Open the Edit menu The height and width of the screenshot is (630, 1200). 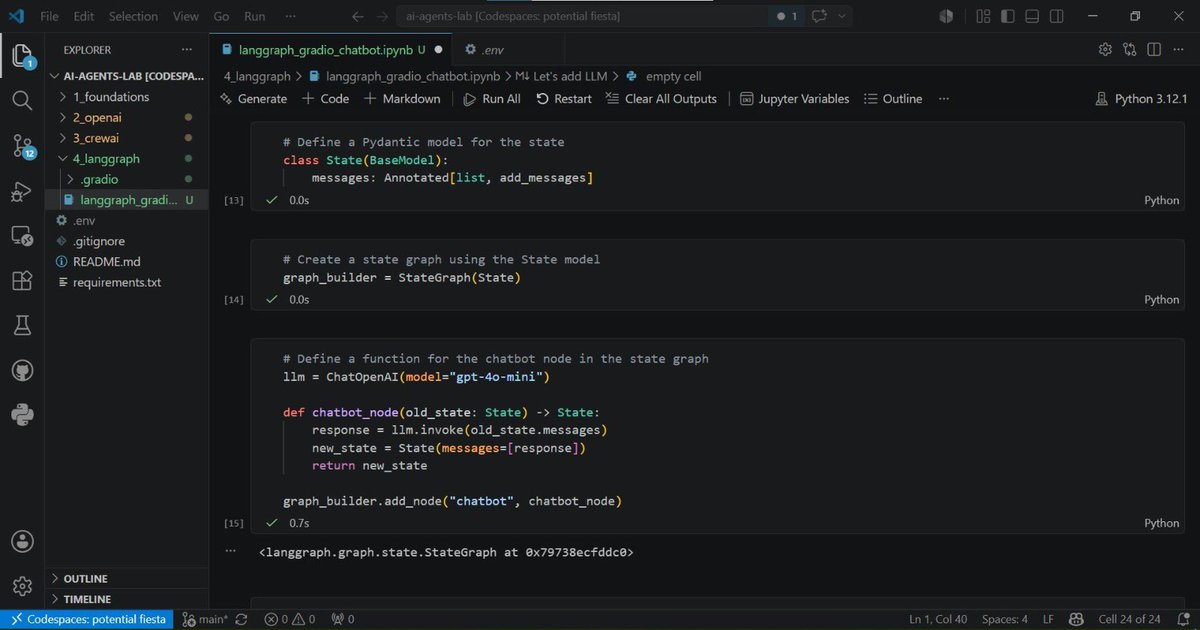[84, 16]
